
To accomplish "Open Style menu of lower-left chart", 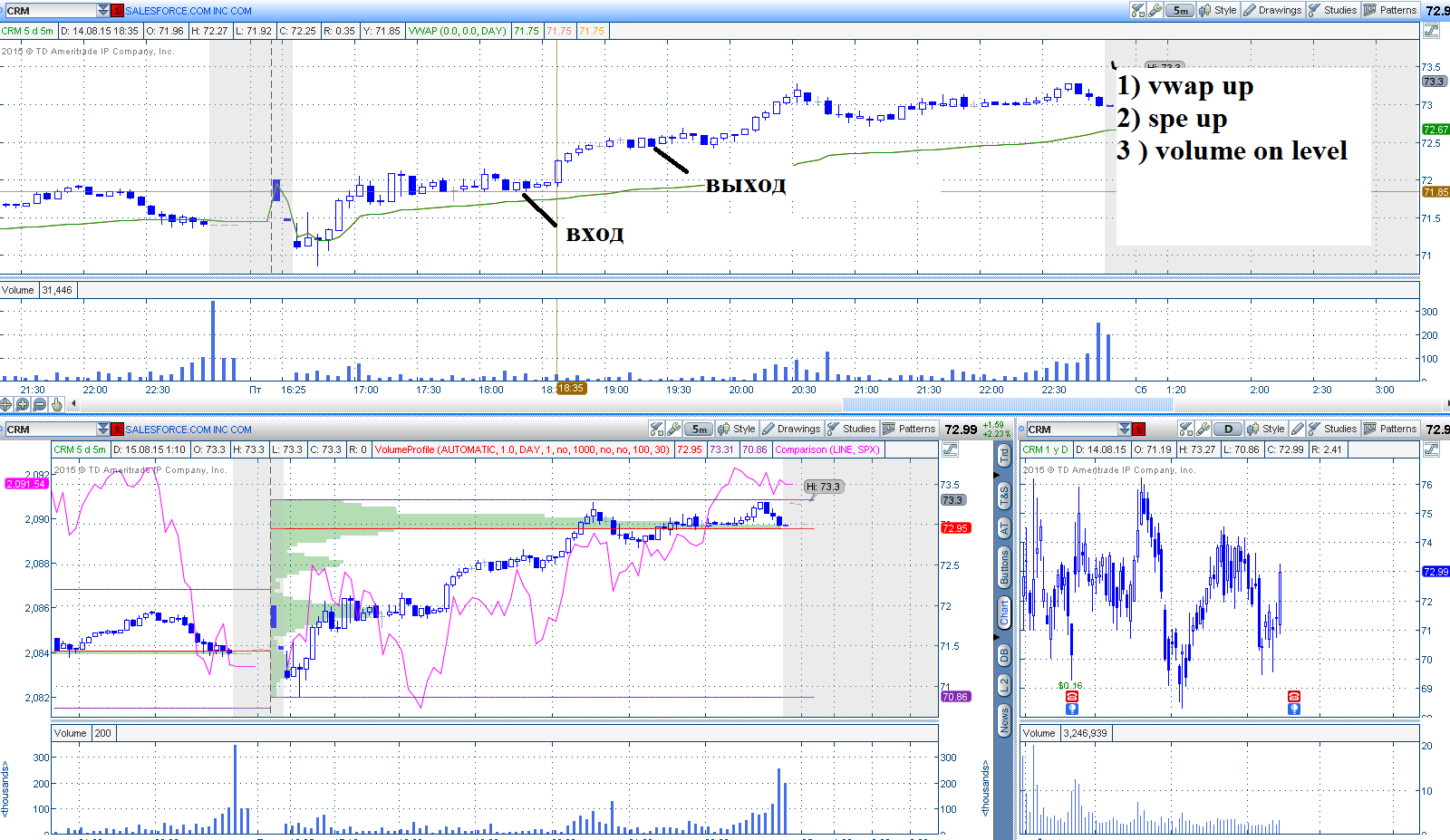I will [x=737, y=429].
